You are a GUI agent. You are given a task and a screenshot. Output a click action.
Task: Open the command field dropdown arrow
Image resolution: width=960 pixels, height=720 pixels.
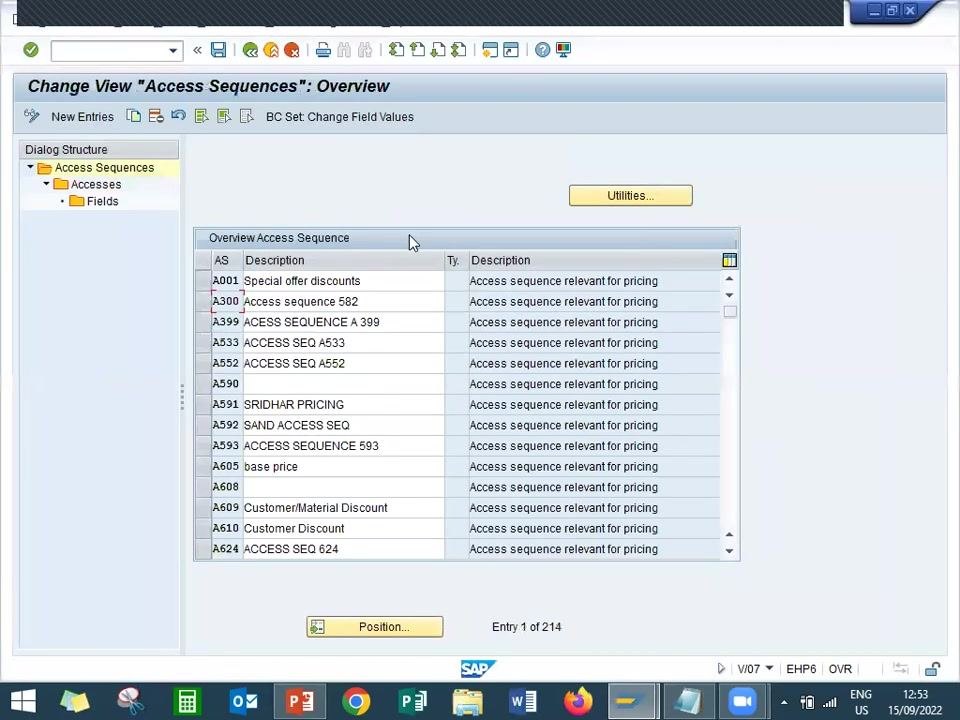tap(173, 51)
